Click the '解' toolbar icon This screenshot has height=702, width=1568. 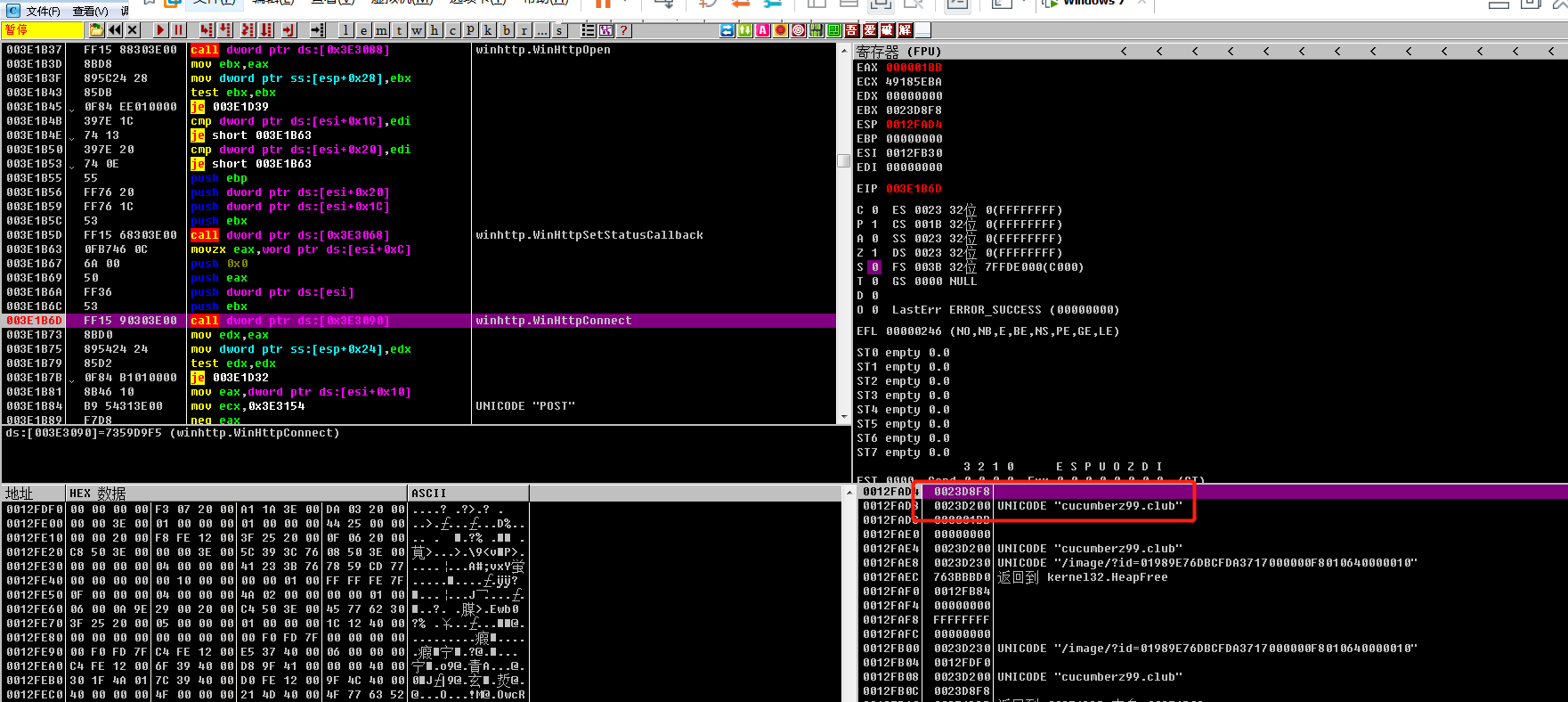click(906, 30)
